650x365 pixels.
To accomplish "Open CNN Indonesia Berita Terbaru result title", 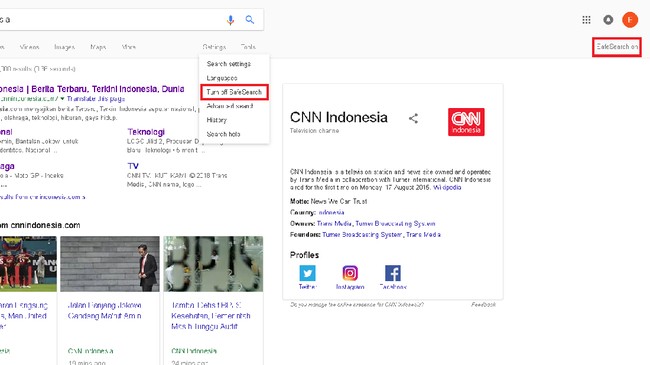I will (x=92, y=89).
